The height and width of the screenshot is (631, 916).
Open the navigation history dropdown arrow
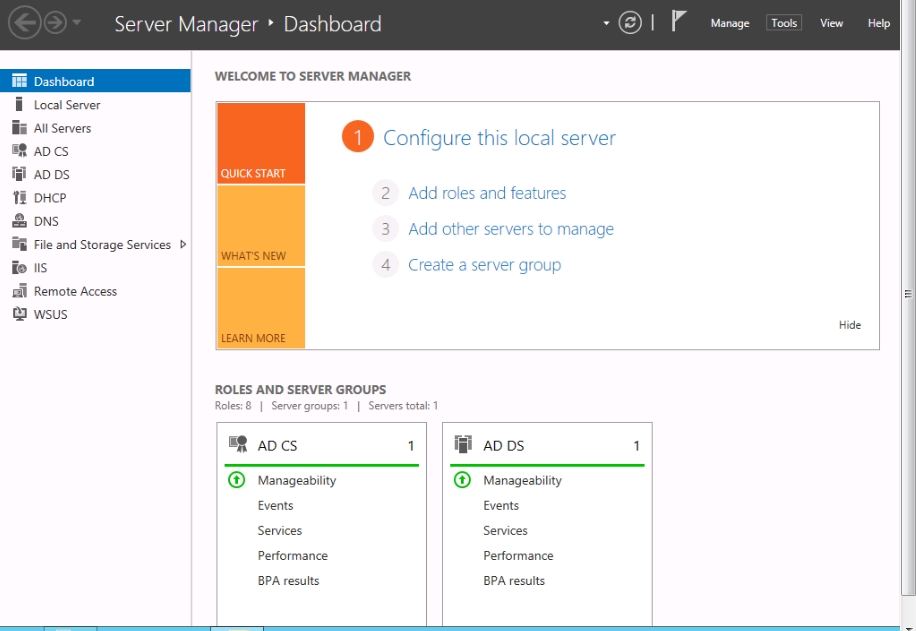tap(78, 24)
